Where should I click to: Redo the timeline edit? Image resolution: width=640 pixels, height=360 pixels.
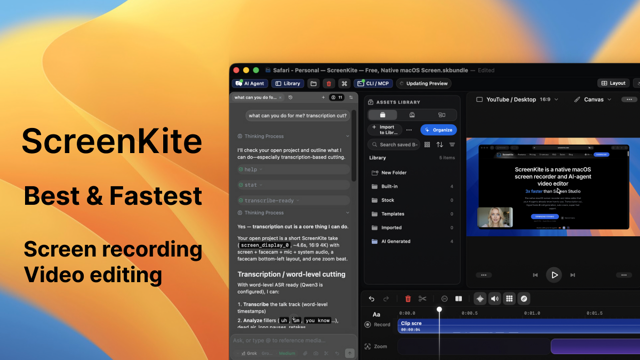click(386, 299)
